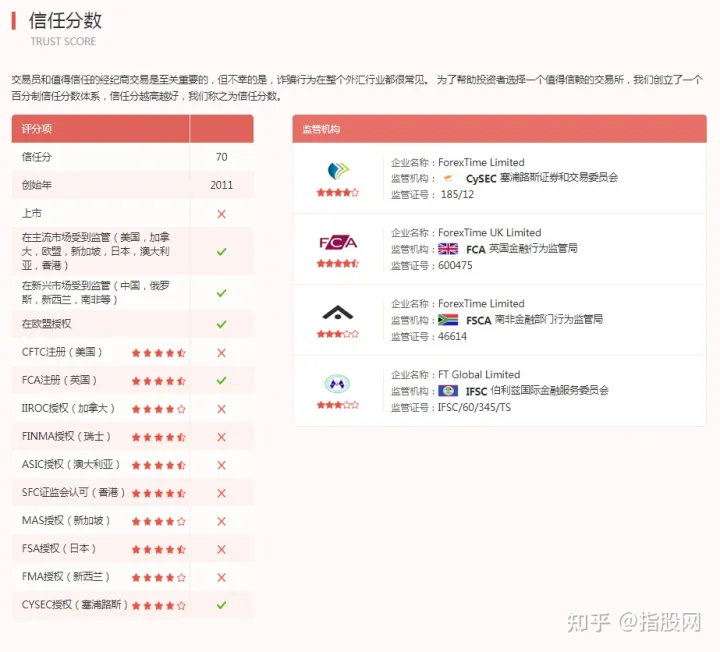Click the ASIC授权（澳大利亚） label
Screen dimensions: 720x652
(71, 464)
